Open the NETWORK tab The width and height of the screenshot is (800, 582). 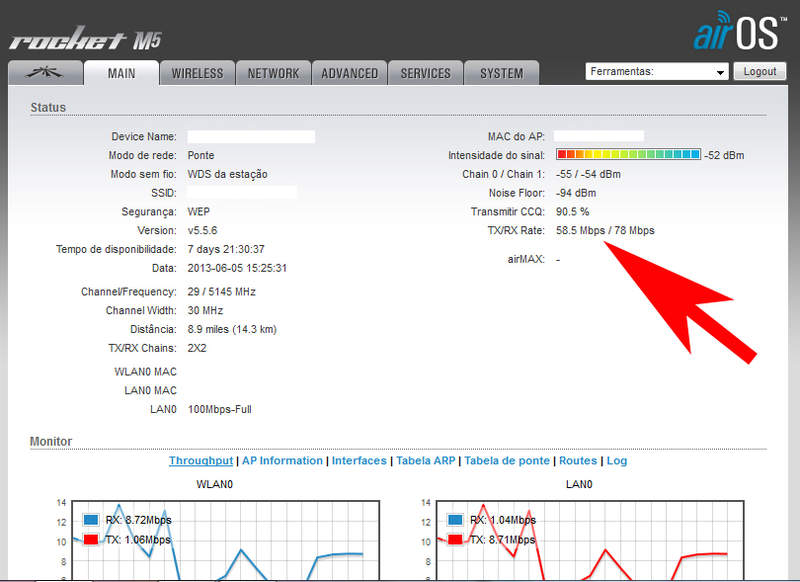[x=273, y=73]
